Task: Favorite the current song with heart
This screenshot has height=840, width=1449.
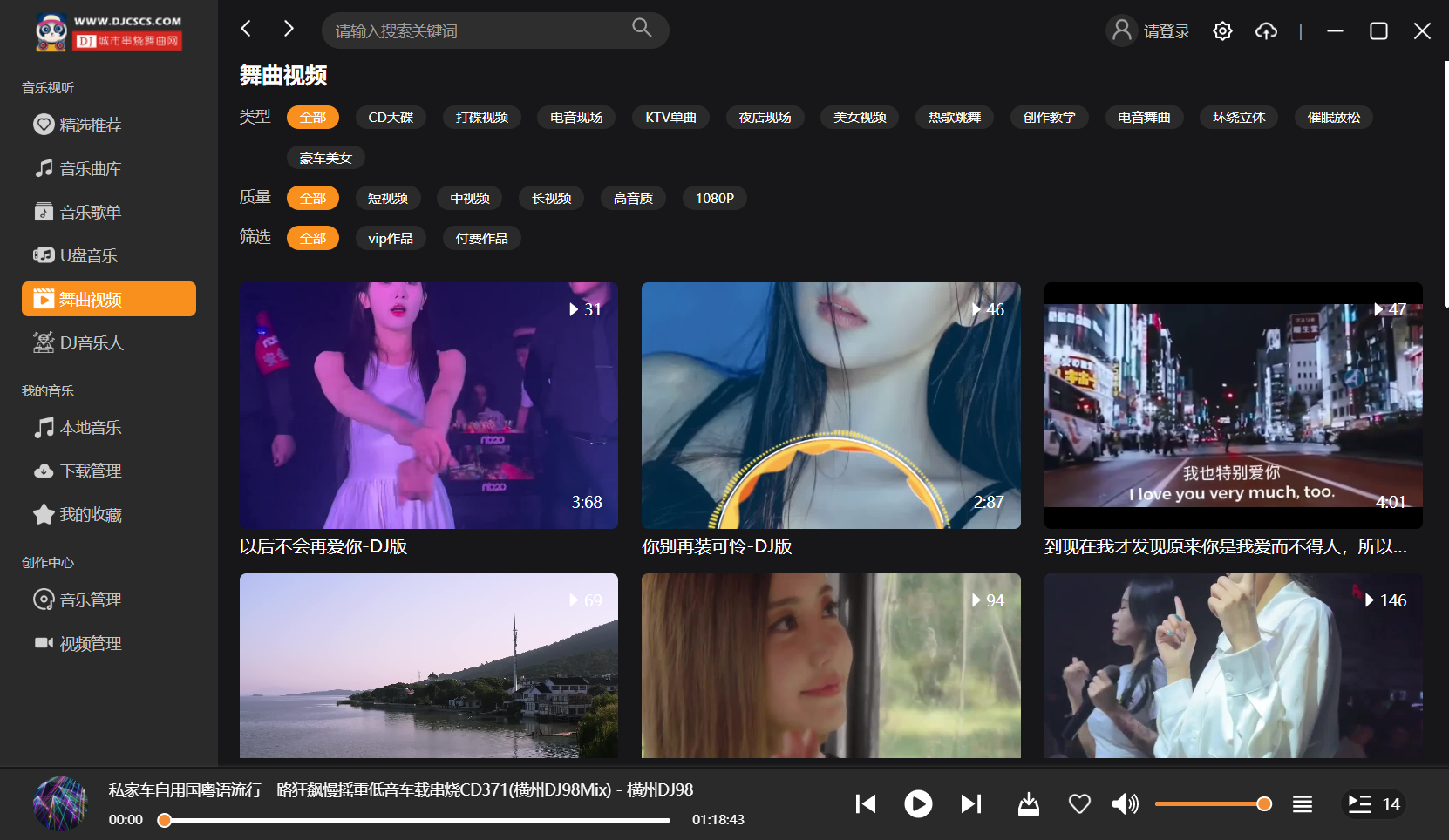Action: pos(1079,803)
